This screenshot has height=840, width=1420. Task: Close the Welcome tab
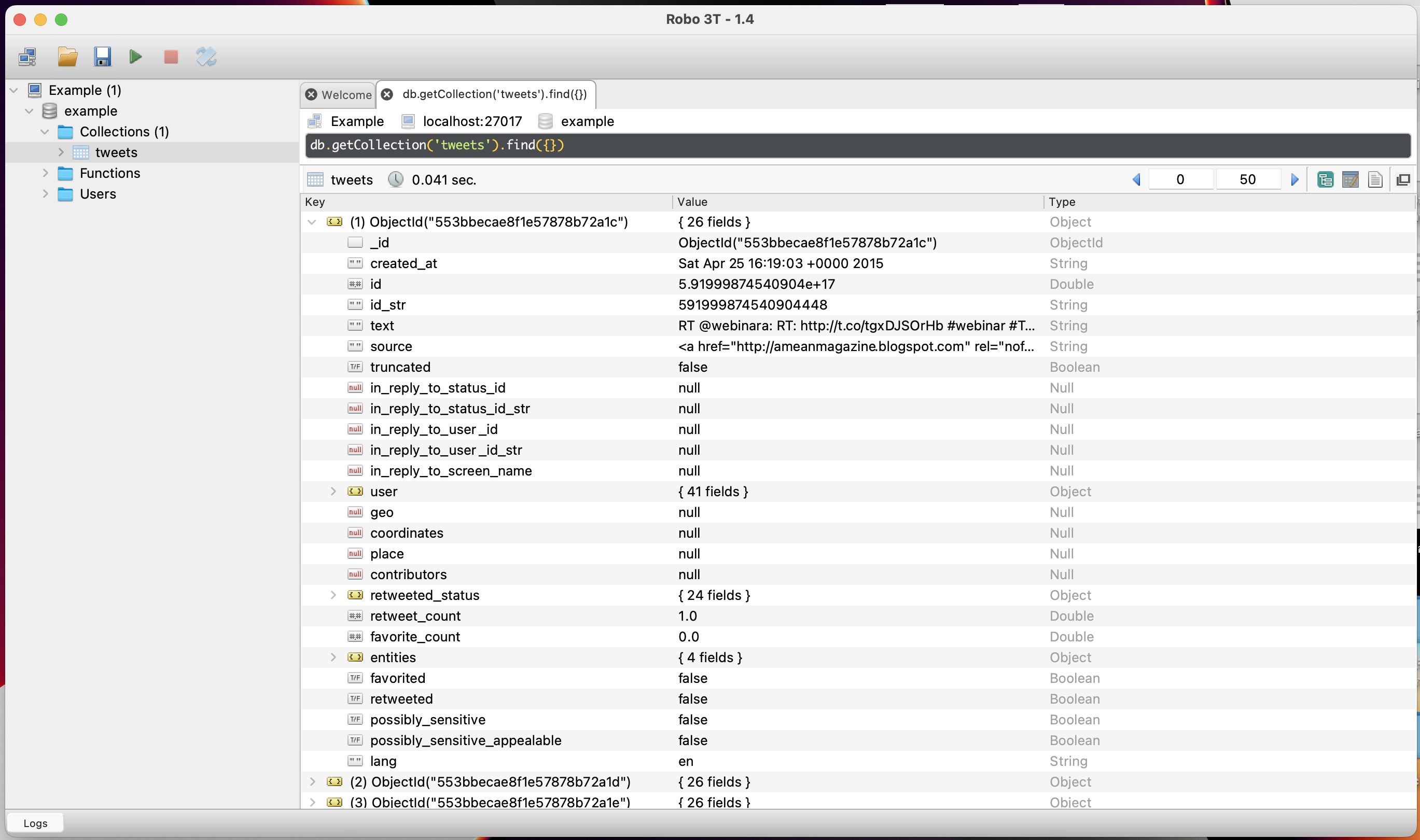[x=311, y=94]
